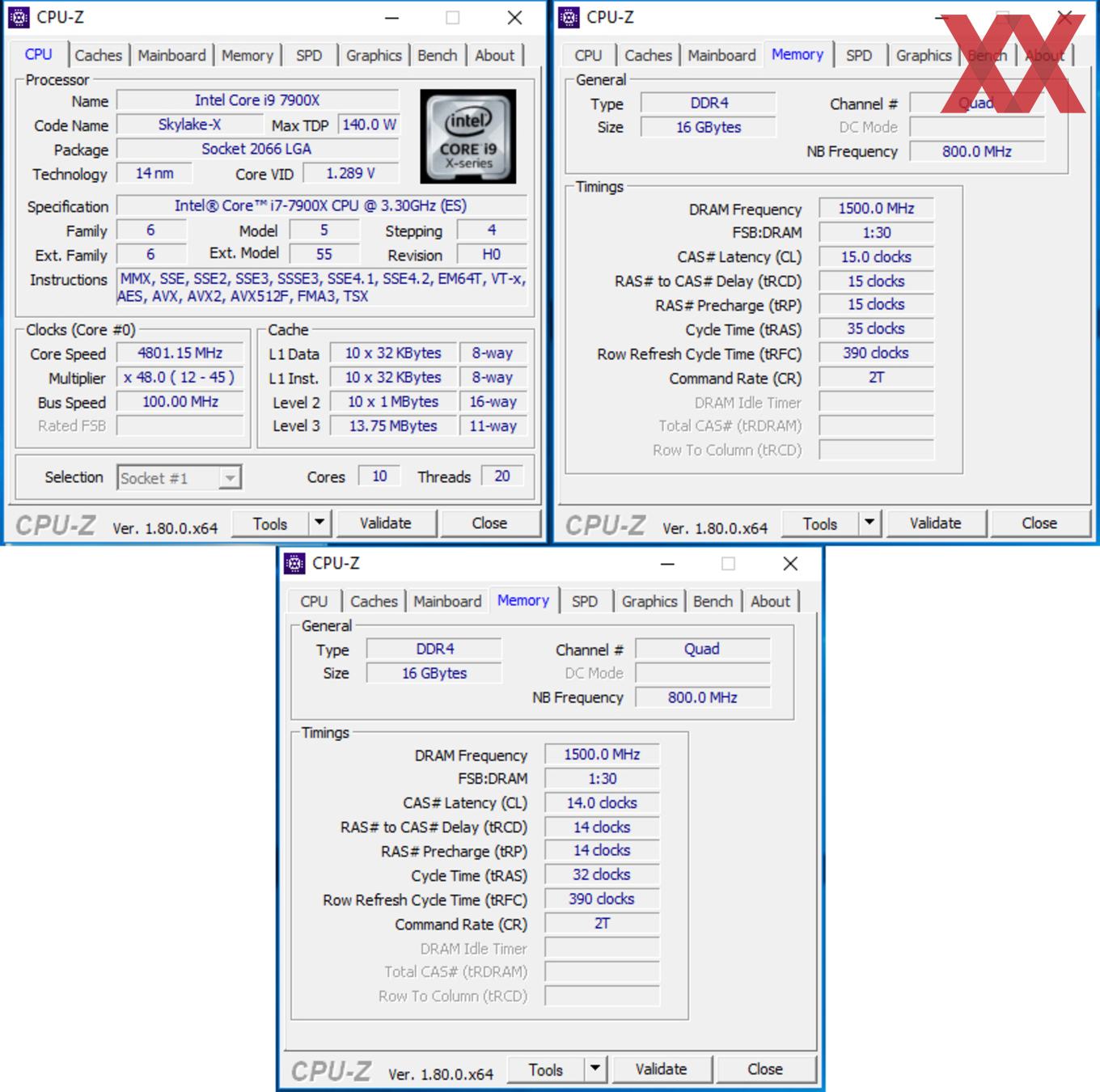
Task: Click Validate button in bottom Memory window
Action: pos(662,1069)
